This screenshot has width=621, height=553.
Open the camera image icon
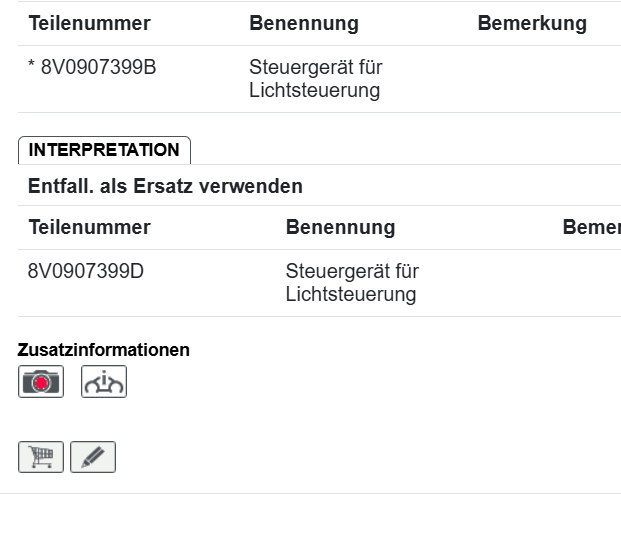pos(41,381)
